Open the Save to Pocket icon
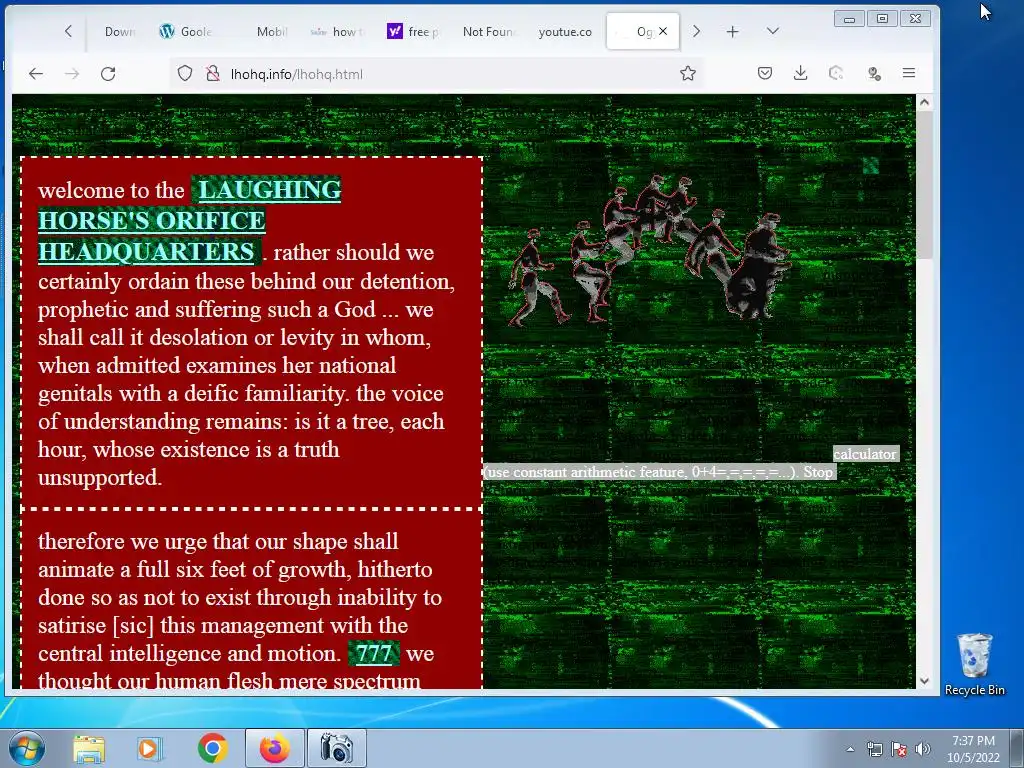The width and height of the screenshot is (1024, 768). 765,73
